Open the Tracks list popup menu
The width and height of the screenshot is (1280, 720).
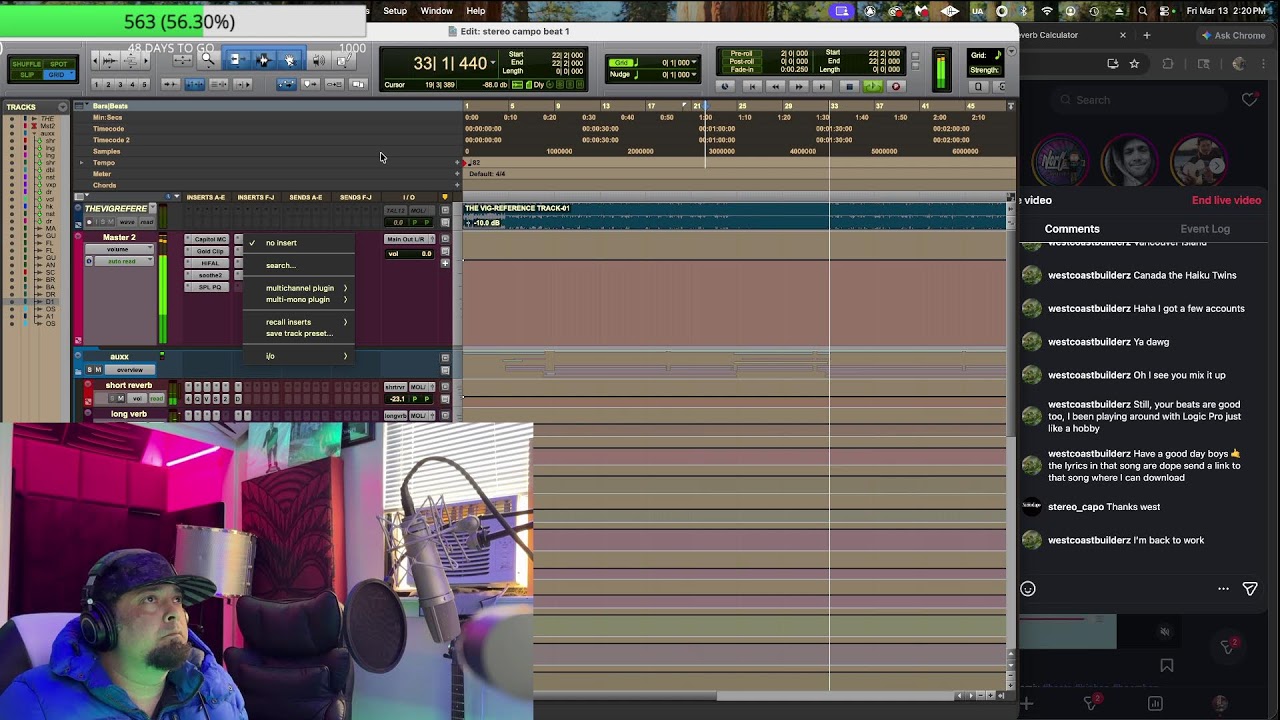click(x=63, y=106)
